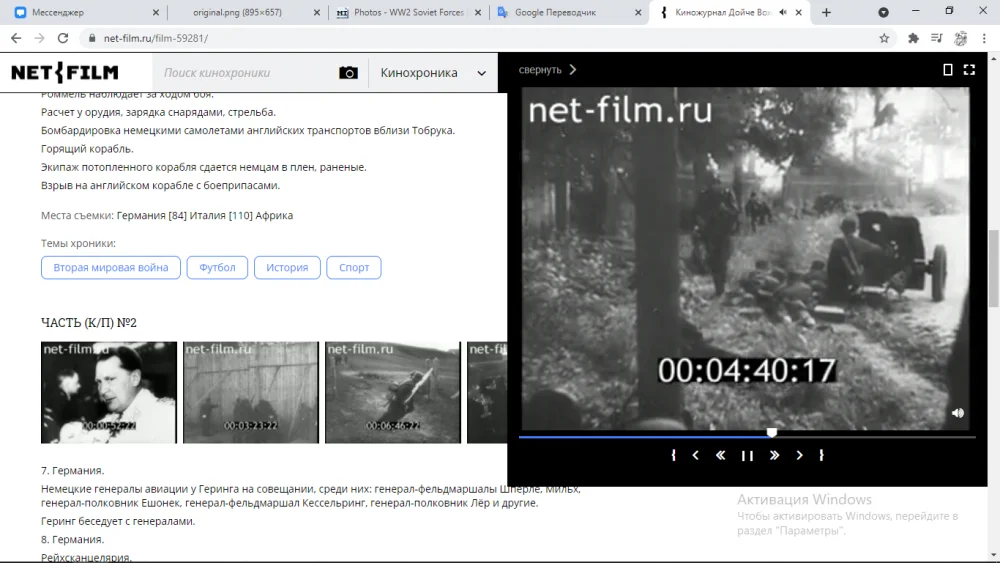View site security lock information
Screen dimensions: 1000x563
click(x=92, y=38)
